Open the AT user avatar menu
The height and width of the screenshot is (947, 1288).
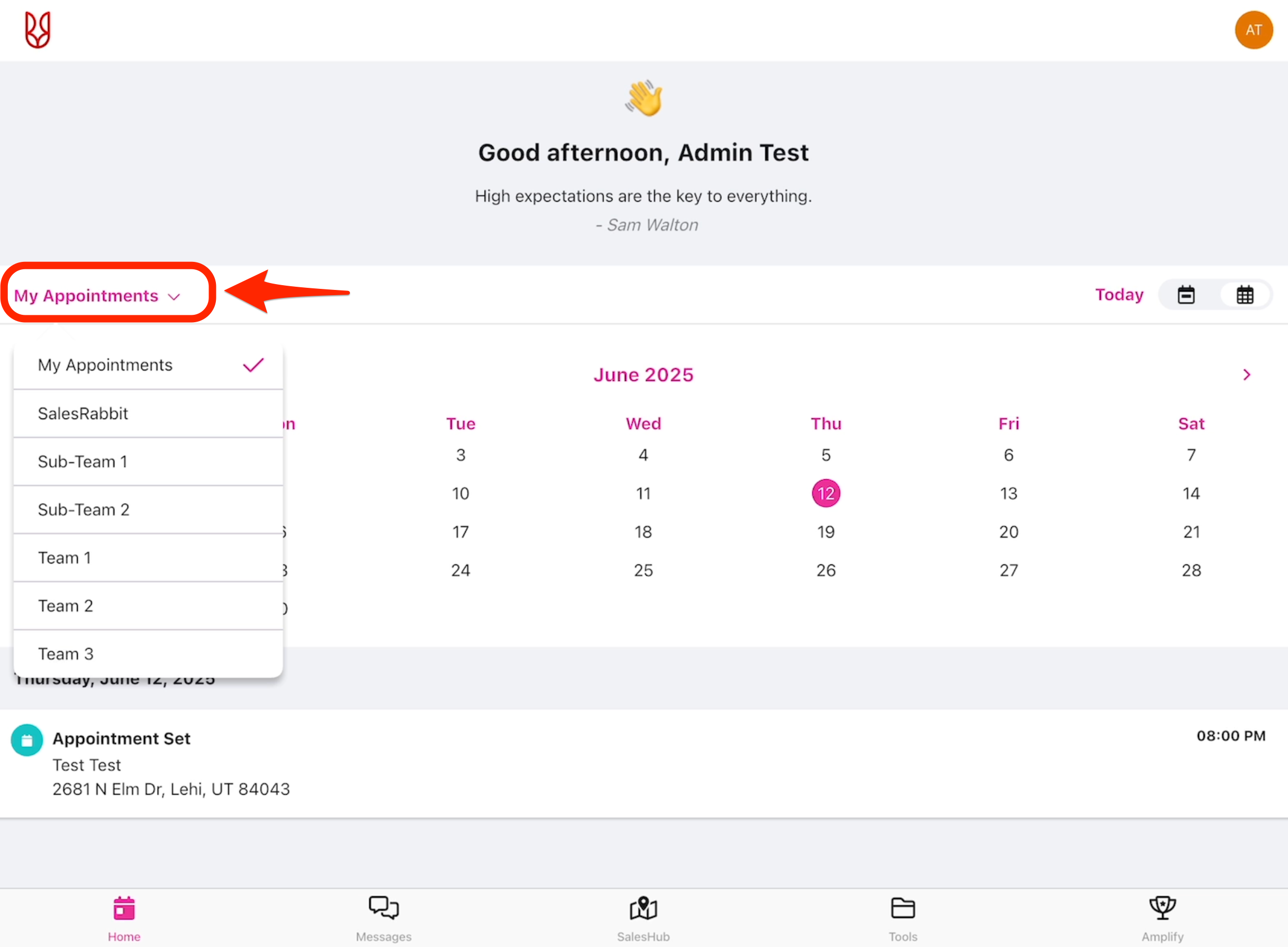pyautogui.click(x=1253, y=30)
